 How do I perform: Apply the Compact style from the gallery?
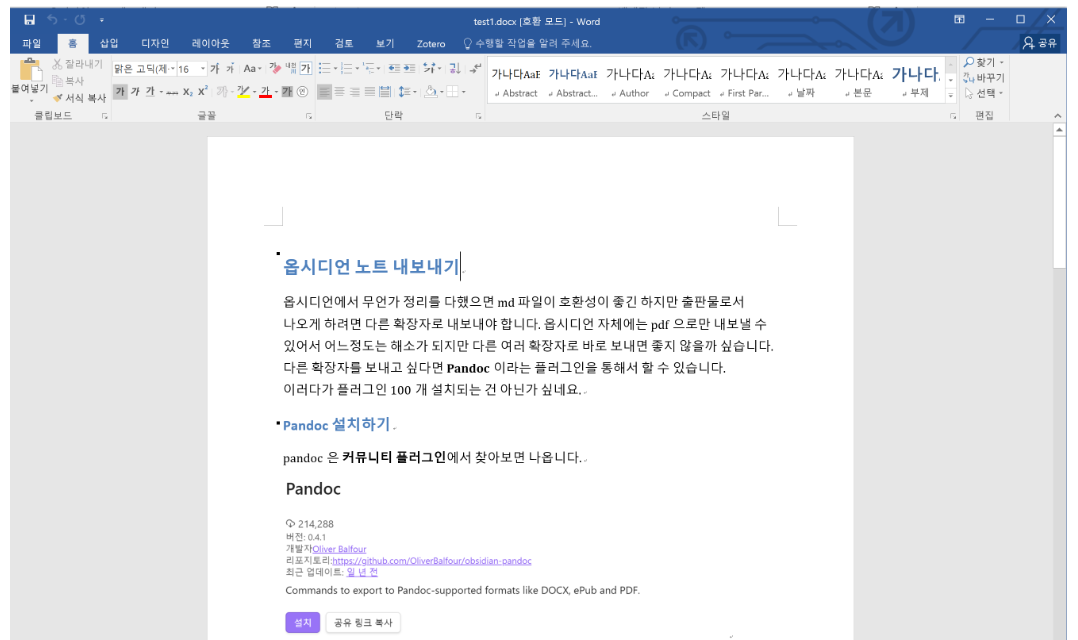tap(687, 81)
